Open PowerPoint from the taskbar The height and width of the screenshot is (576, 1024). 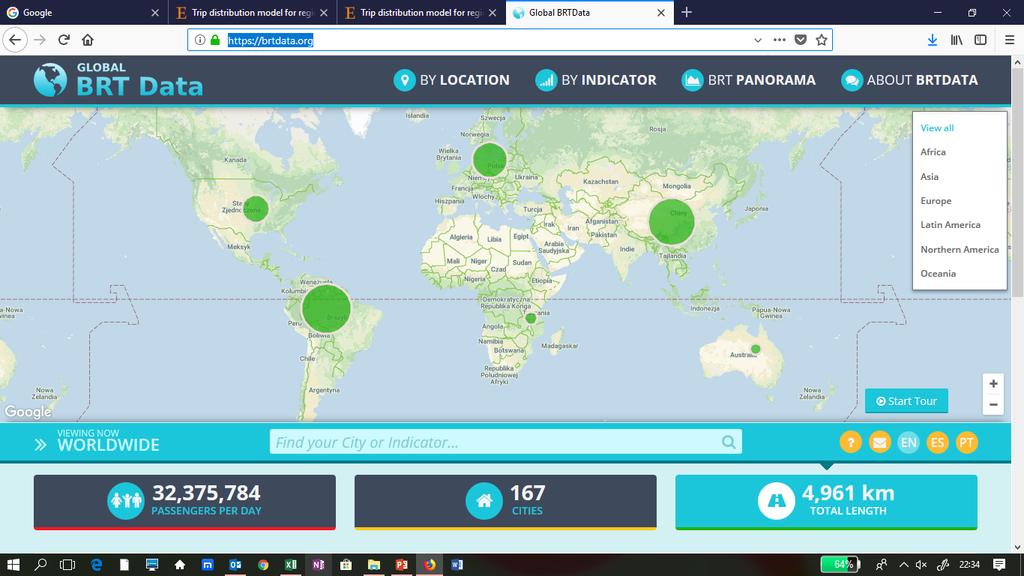point(402,564)
